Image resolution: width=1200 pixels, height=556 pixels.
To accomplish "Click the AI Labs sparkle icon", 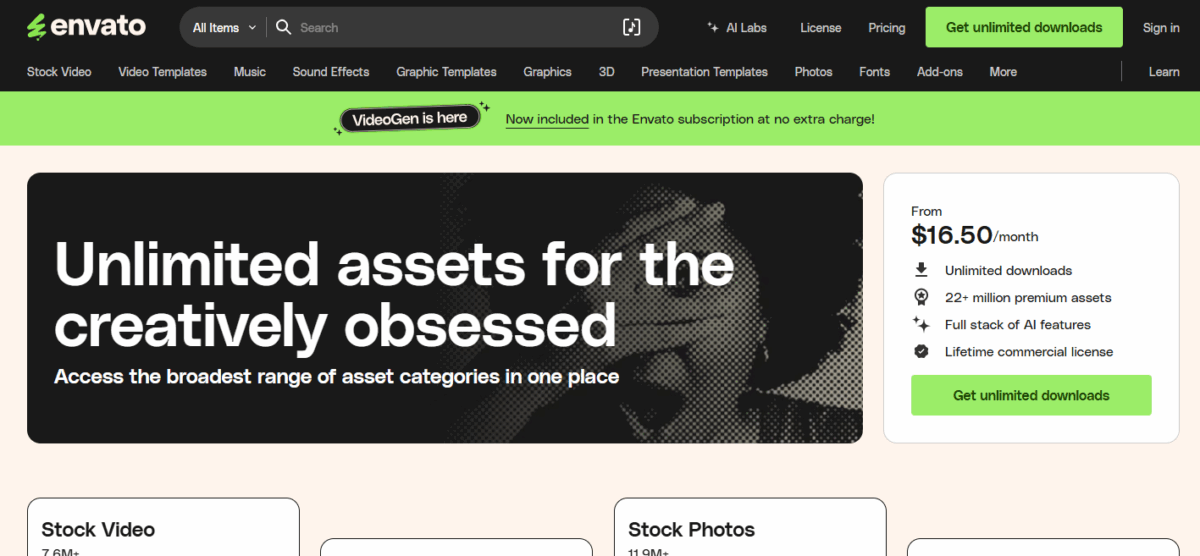I will point(713,28).
